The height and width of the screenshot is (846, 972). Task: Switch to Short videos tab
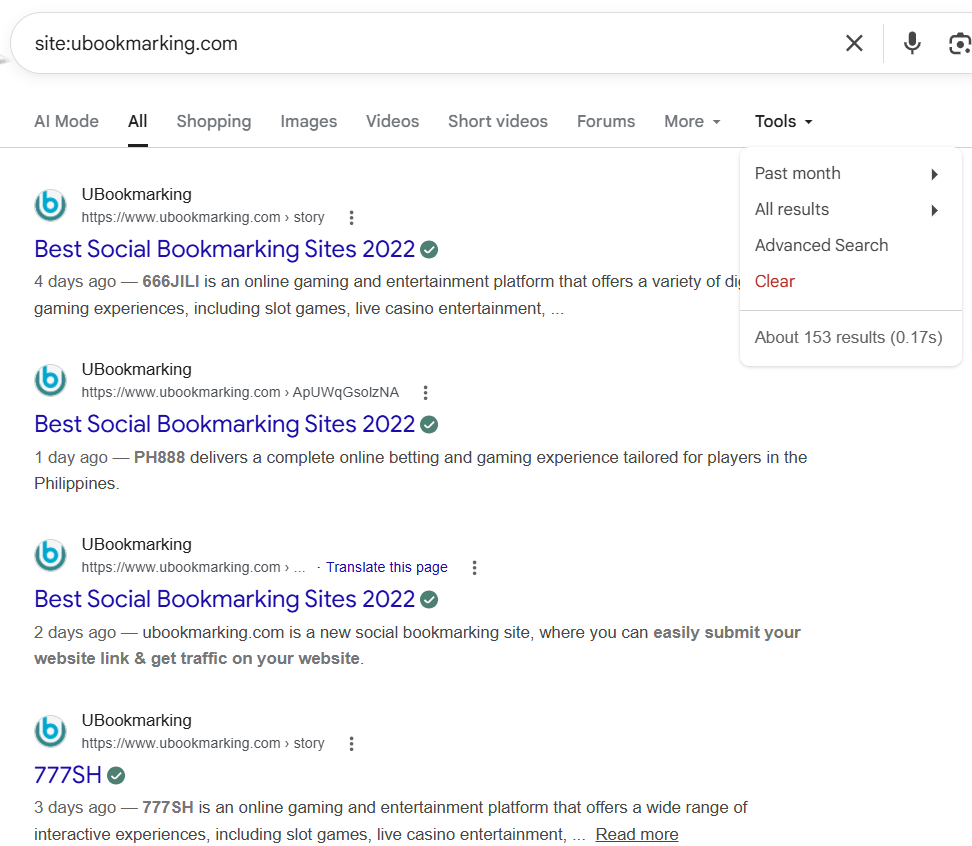coord(498,121)
